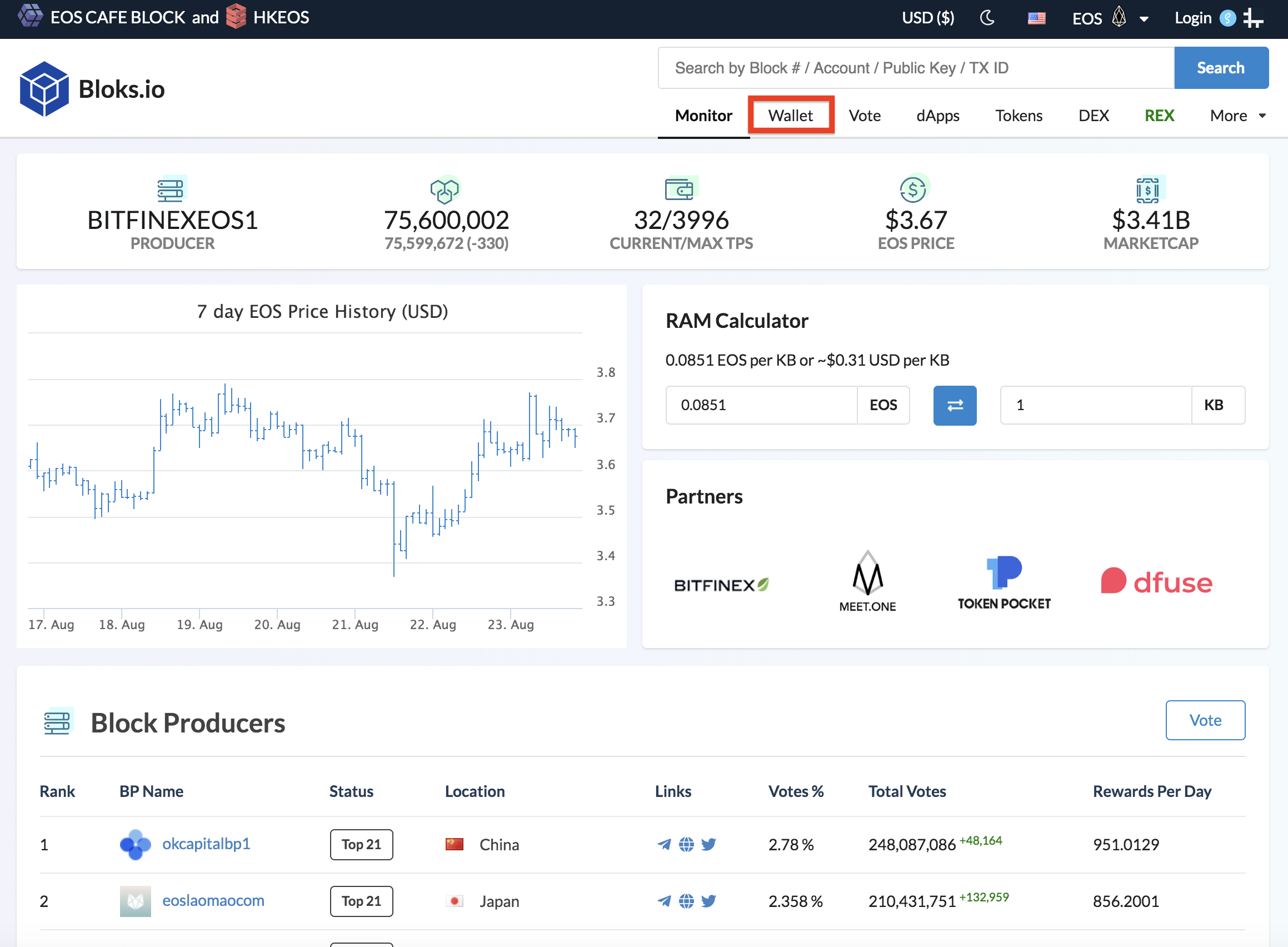Viewport: 1288px width, 947px height.
Task: Click the KB amount field showing 1
Action: [x=1096, y=405]
